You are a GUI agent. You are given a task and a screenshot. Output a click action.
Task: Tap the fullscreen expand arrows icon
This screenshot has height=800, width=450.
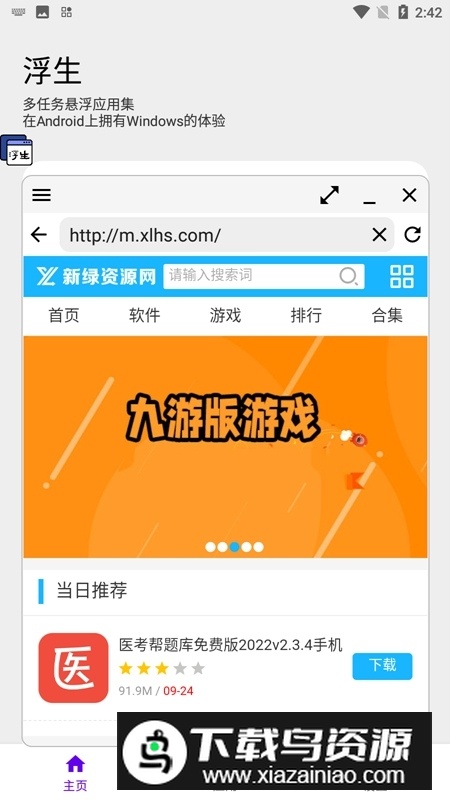[x=330, y=194]
